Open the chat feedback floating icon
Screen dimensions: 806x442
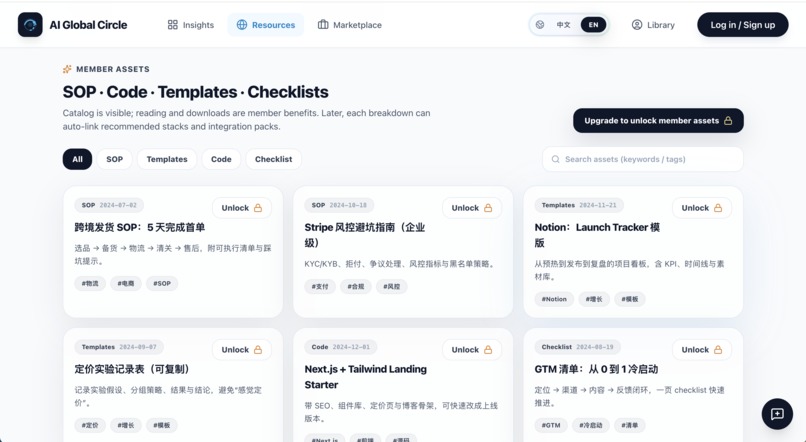(777, 414)
